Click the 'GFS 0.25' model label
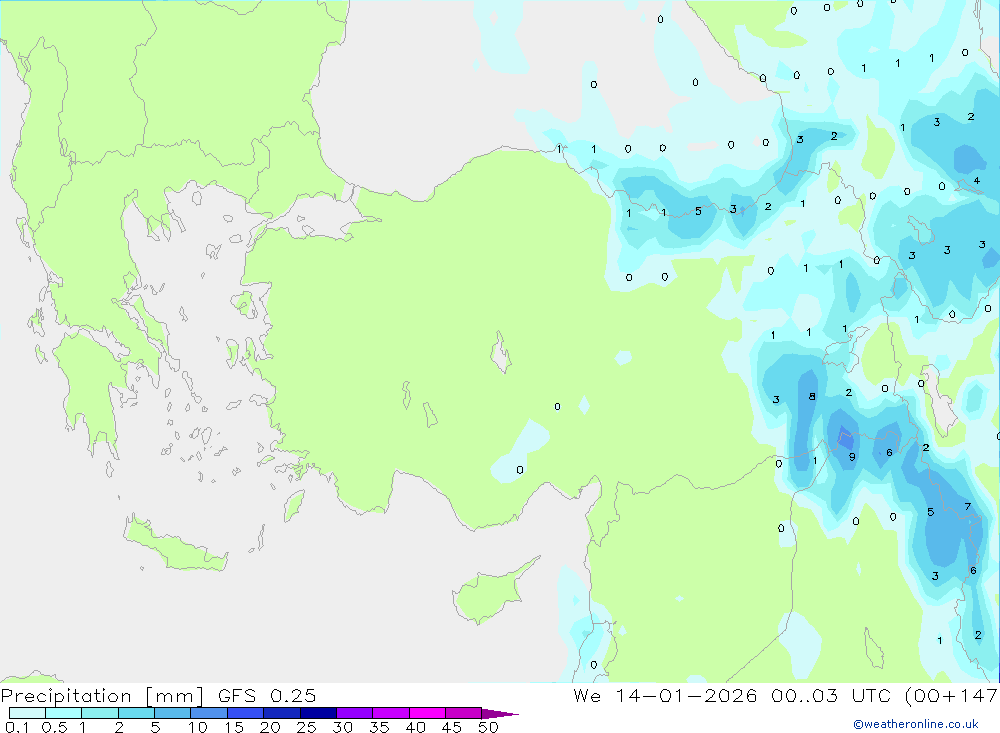Viewport: 1000px width, 733px height. [267, 696]
